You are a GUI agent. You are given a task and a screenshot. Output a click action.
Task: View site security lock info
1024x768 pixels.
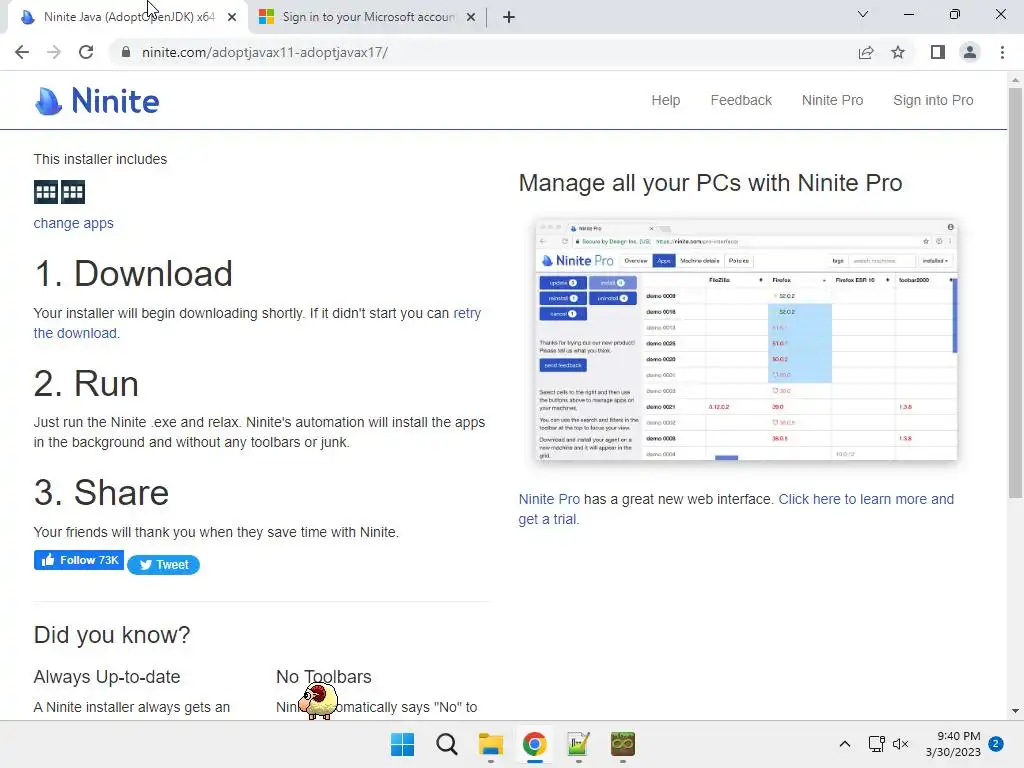[126, 52]
